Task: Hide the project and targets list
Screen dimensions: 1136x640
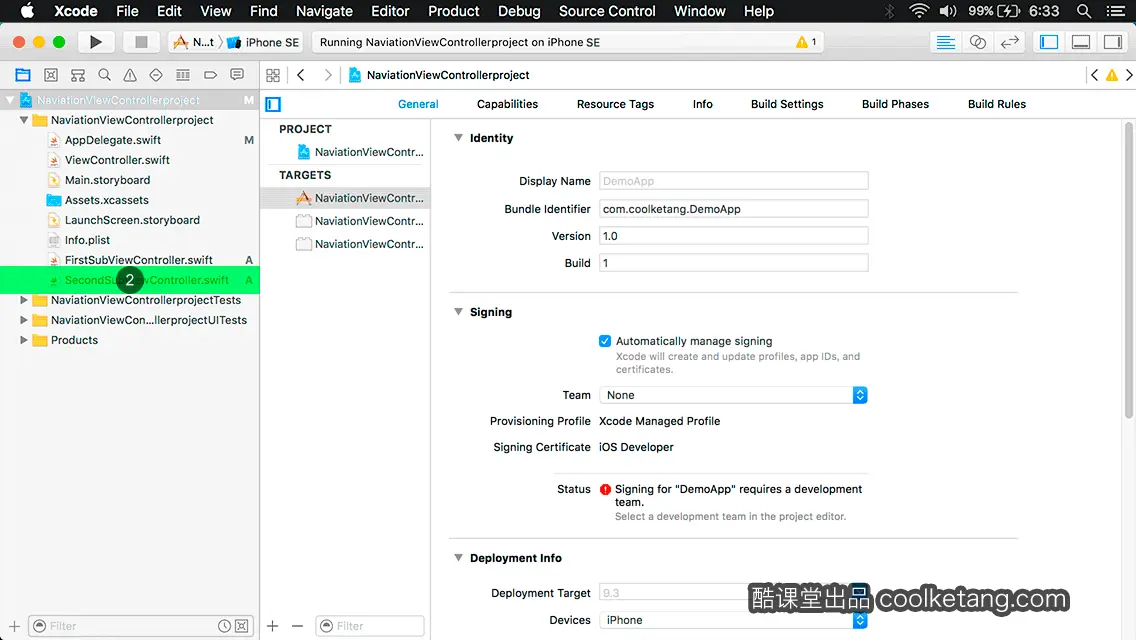Action: (x=273, y=104)
